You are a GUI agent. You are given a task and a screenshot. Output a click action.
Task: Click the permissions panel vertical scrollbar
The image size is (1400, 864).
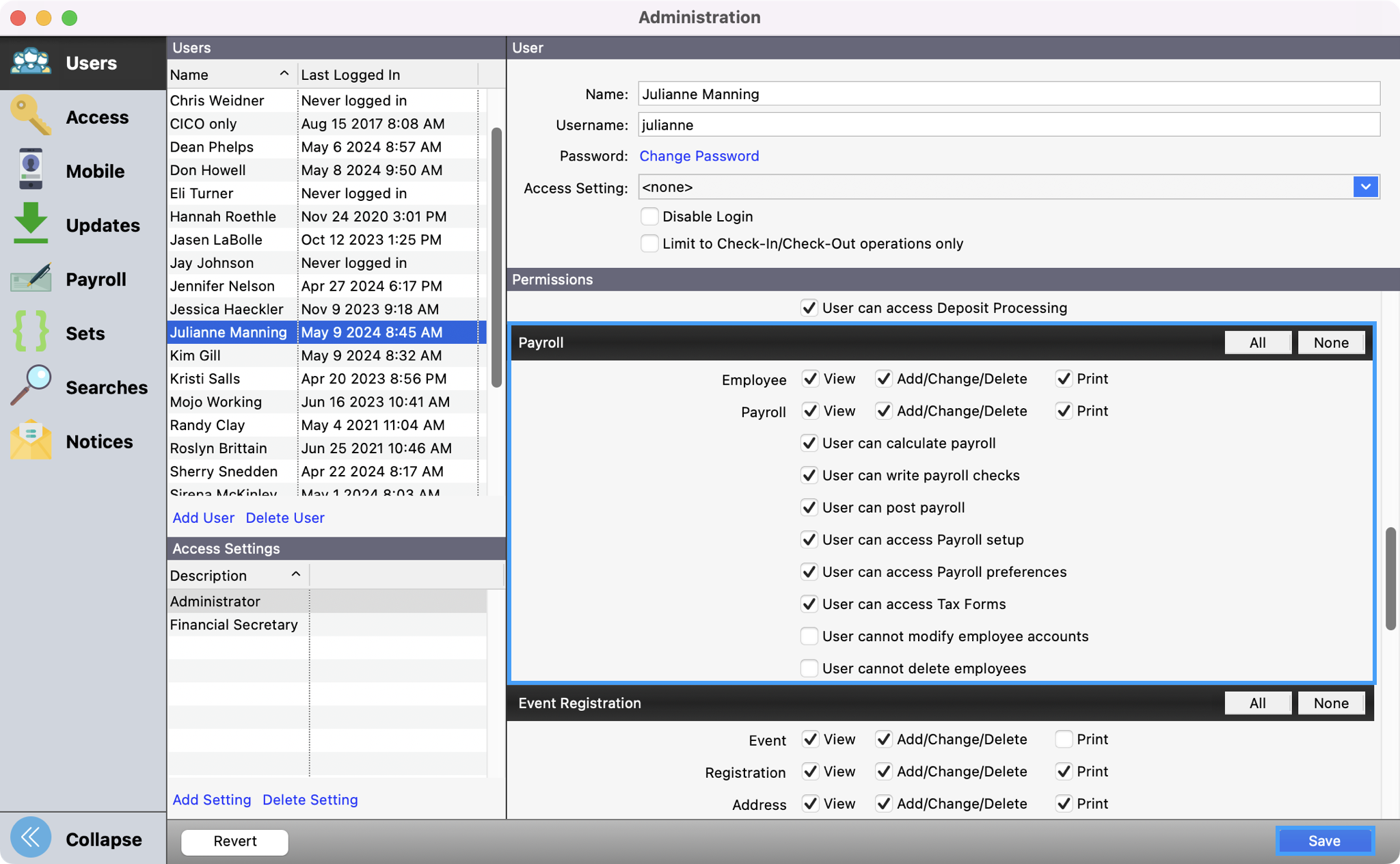pos(1390,578)
